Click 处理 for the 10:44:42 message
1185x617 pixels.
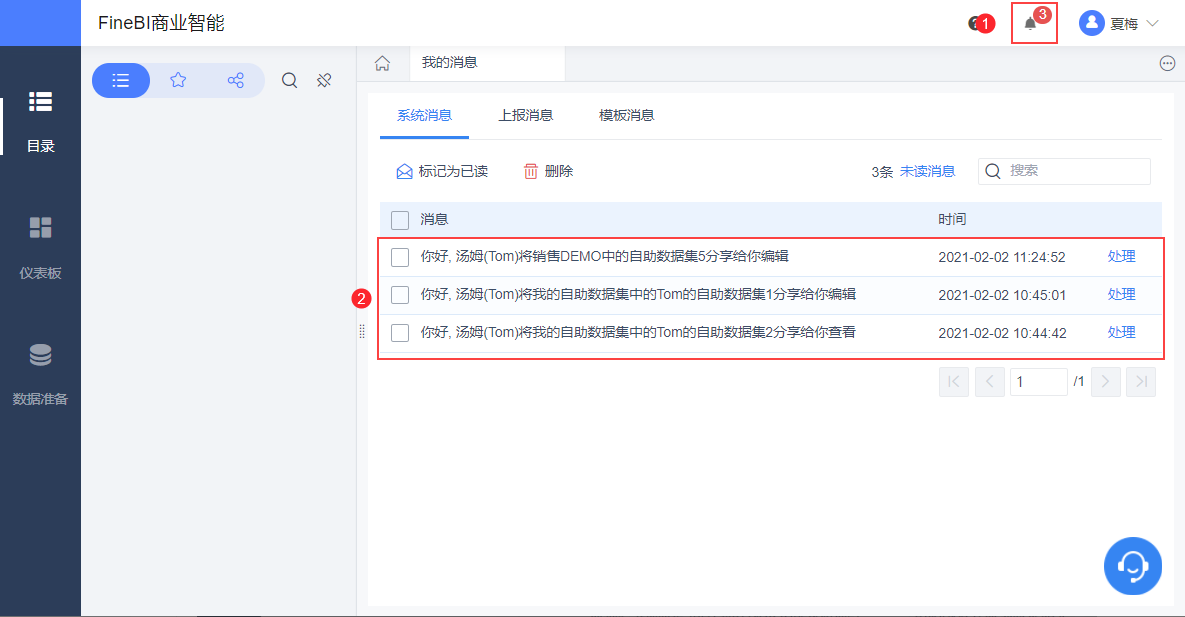(x=1122, y=332)
